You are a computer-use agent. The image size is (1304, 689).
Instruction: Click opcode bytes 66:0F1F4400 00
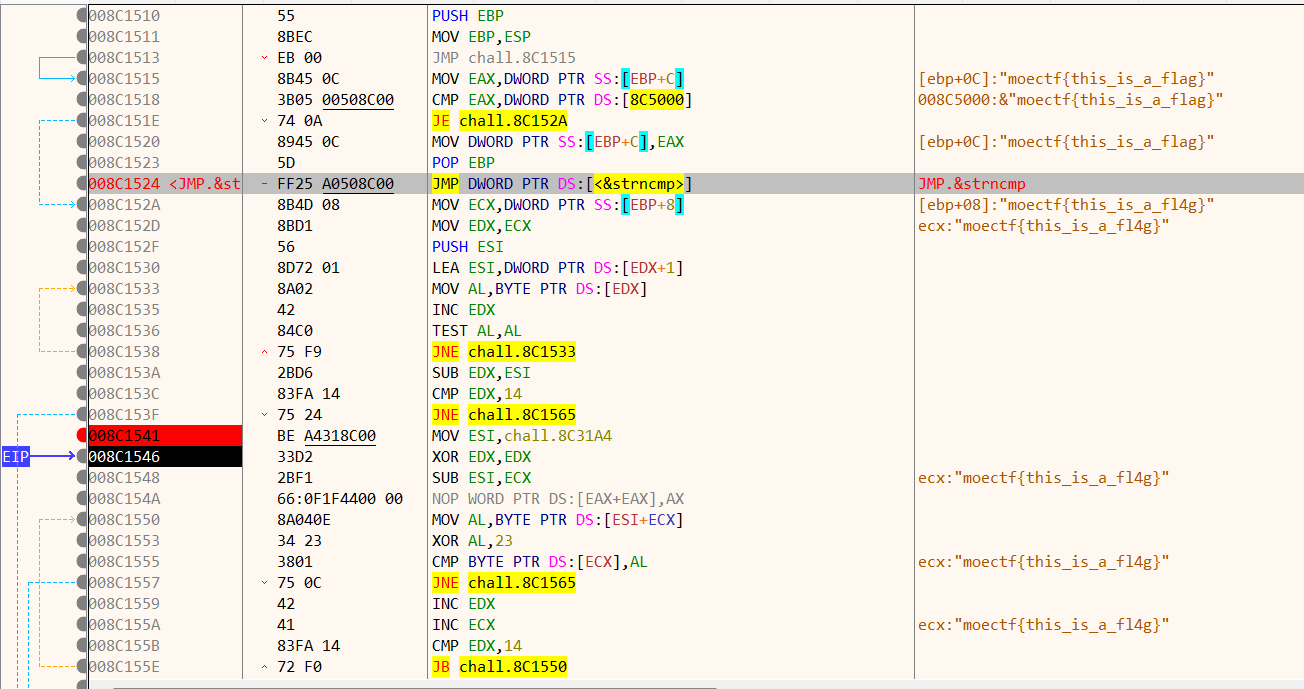pyautogui.click(x=340, y=499)
